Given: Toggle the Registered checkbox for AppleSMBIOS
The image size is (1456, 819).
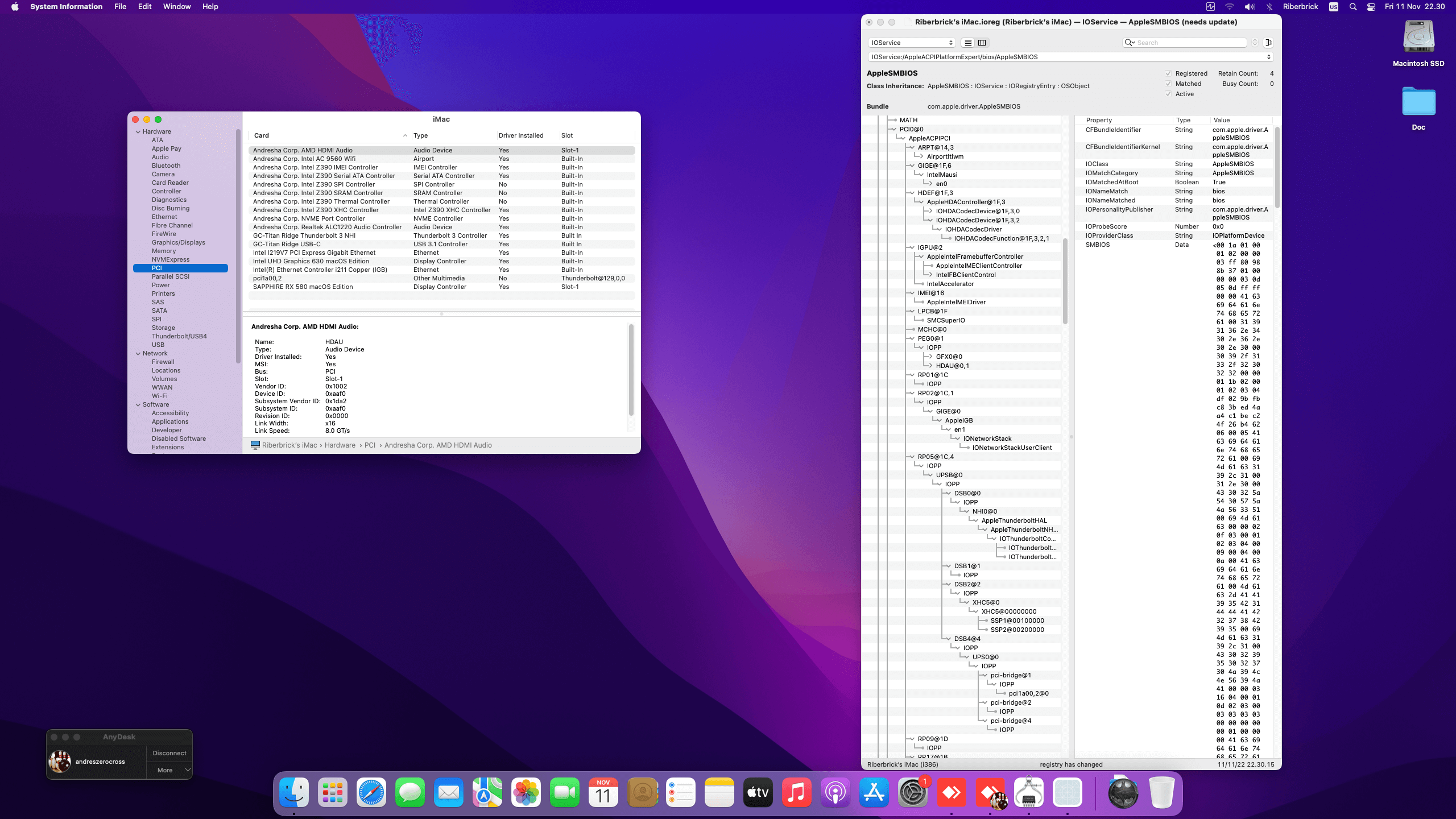Looking at the screenshot, I should point(1169,73).
